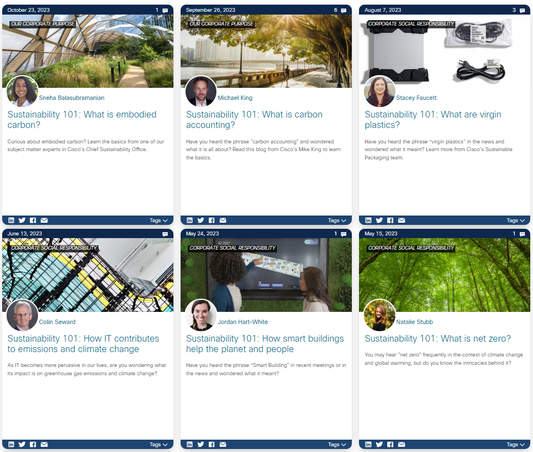Share embodied carbon post on Facebook
This screenshot has height=452, width=533.
[x=33, y=220]
